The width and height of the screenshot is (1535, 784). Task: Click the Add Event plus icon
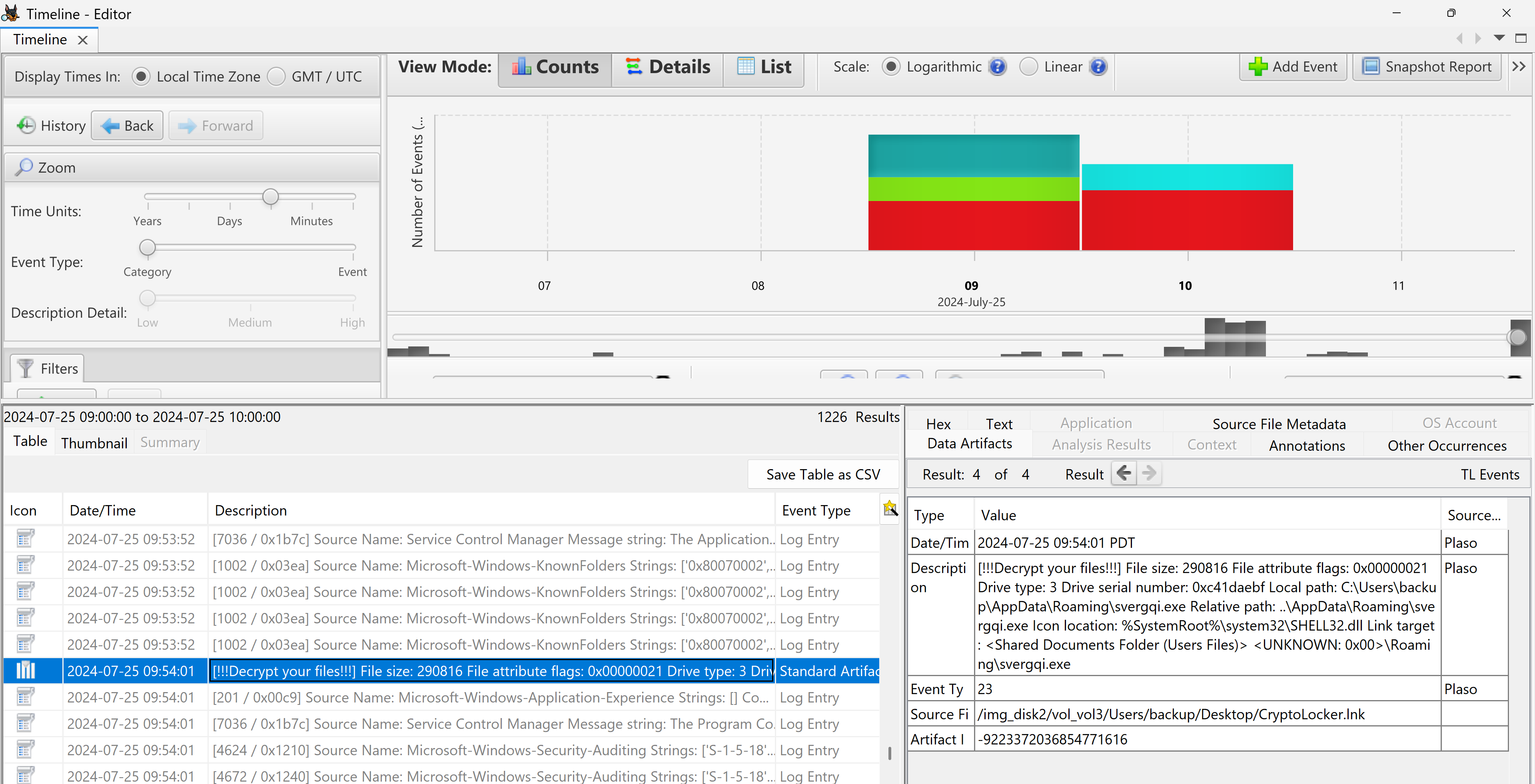pyautogui.click(x=1258, y=67)
